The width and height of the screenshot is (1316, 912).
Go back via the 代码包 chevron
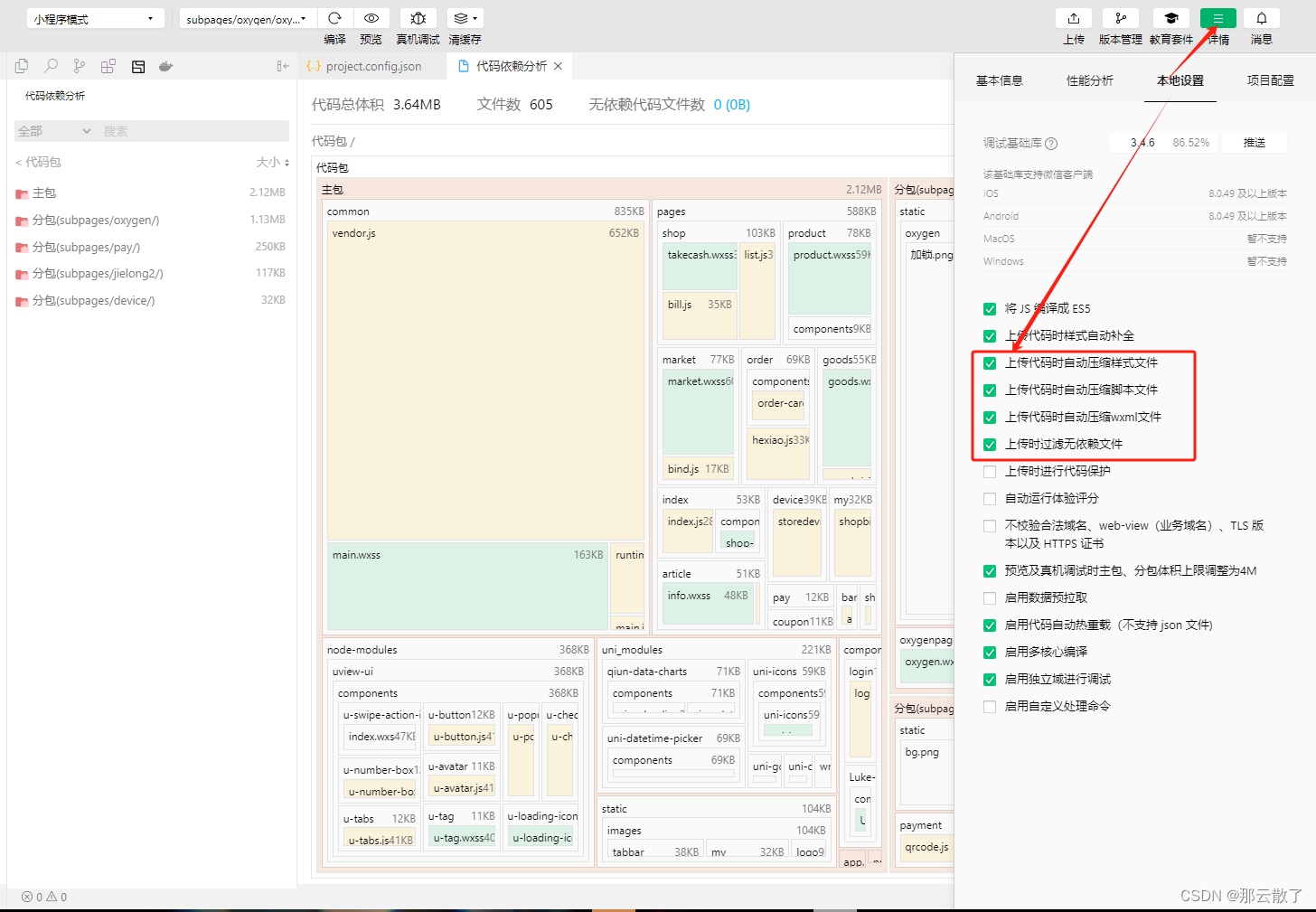18,163
